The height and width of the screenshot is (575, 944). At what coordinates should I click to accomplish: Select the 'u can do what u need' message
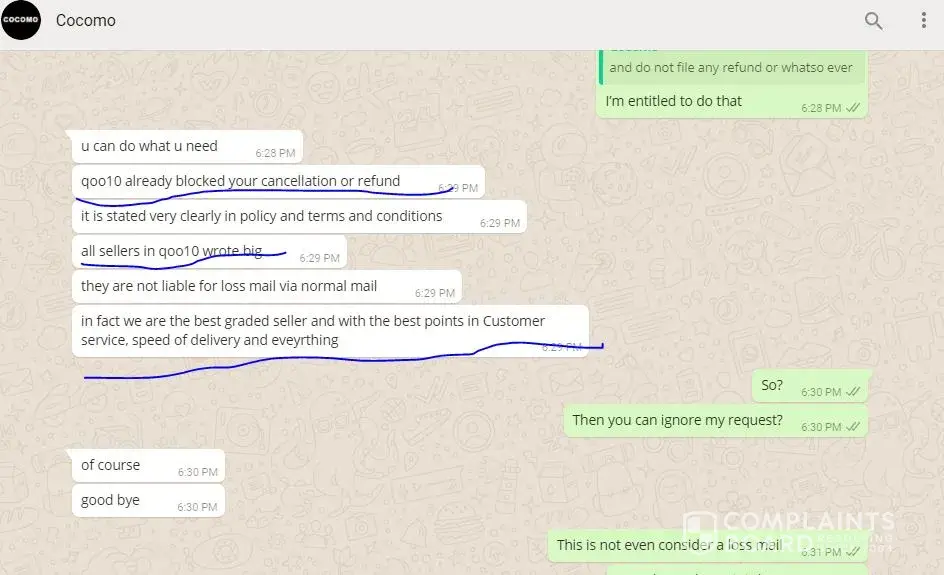(187, 146)
